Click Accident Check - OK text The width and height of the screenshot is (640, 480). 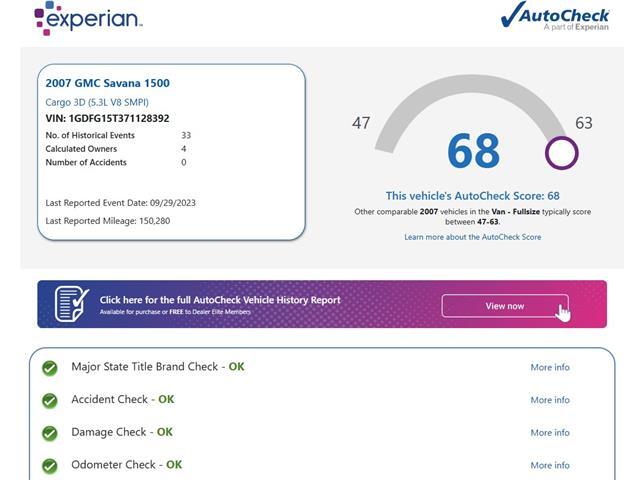[122, 399]
